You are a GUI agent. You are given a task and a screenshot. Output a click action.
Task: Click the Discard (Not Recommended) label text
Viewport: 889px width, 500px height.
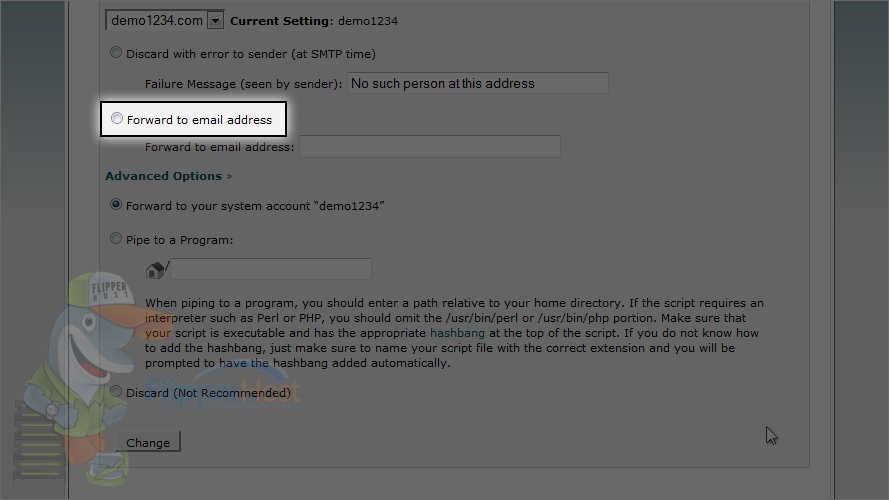(x=208, y=393)
